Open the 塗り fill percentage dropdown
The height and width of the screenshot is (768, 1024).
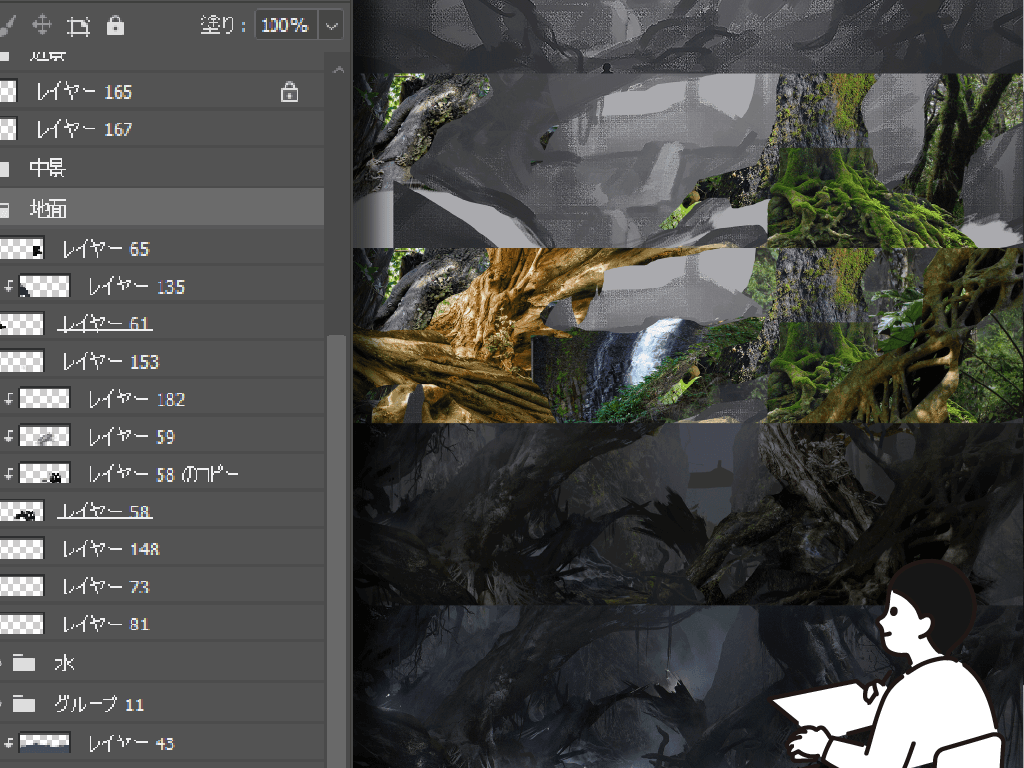click(x=332, y=25)
